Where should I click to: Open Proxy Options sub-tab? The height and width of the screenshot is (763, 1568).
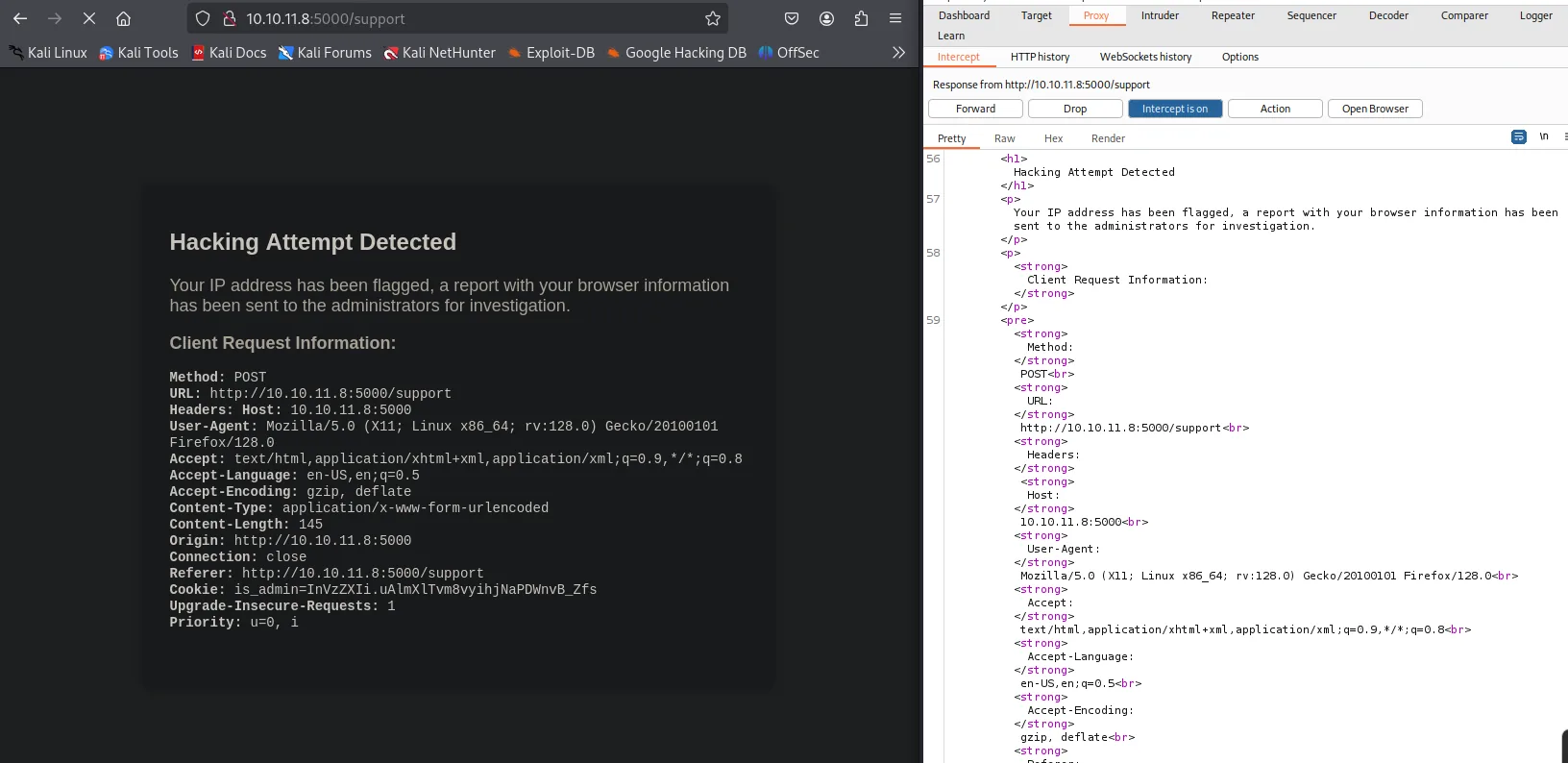click(1239, 57)
